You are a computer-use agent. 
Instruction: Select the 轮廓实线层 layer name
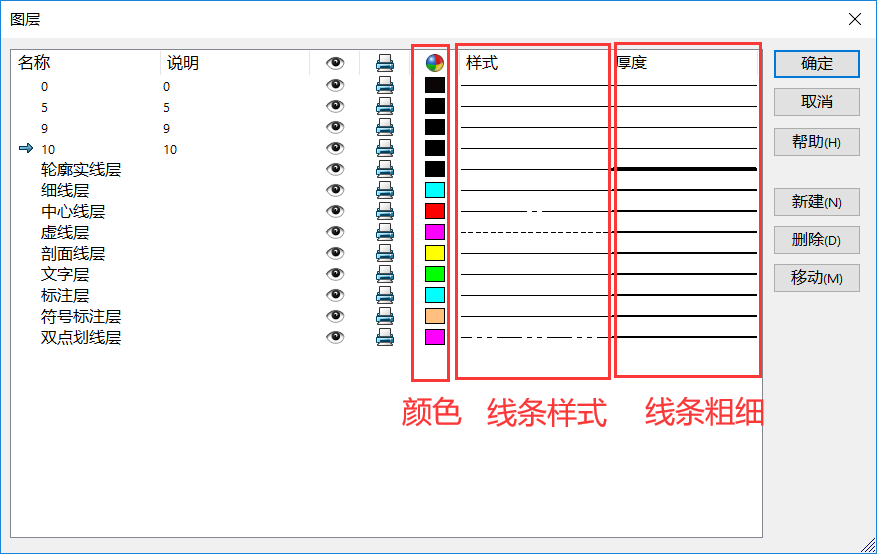pos(81,169)
